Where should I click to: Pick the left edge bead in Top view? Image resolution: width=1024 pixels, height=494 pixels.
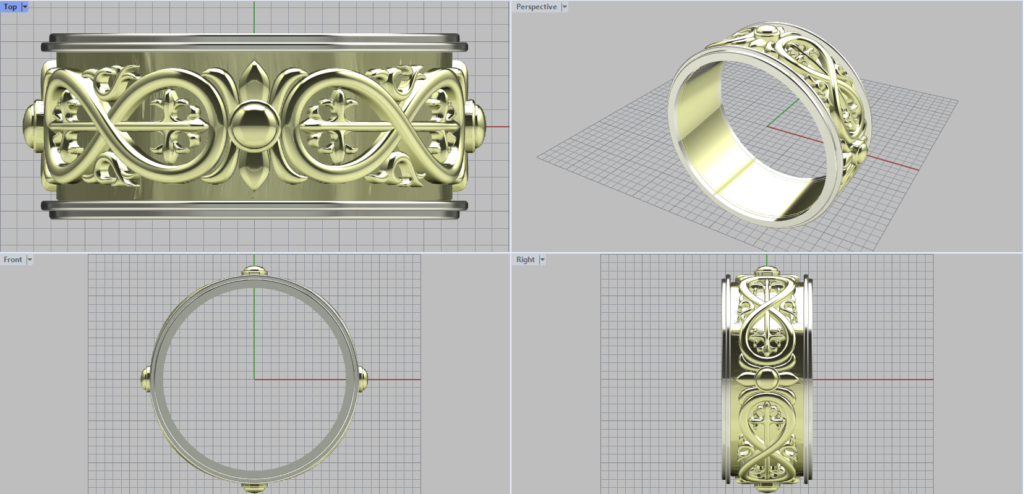click(32, 127)
